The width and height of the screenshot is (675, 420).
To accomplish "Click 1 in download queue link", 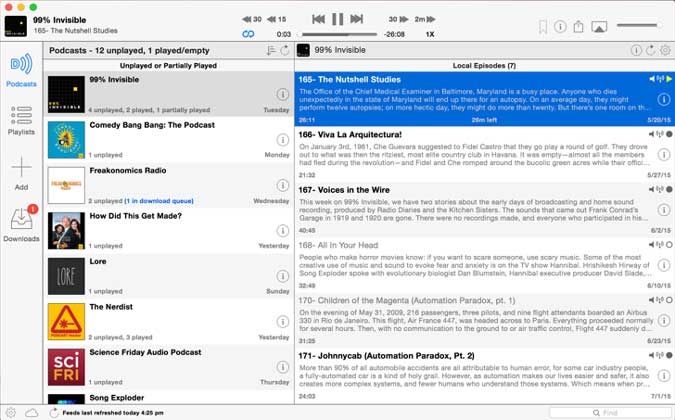I will click(159, 201).
